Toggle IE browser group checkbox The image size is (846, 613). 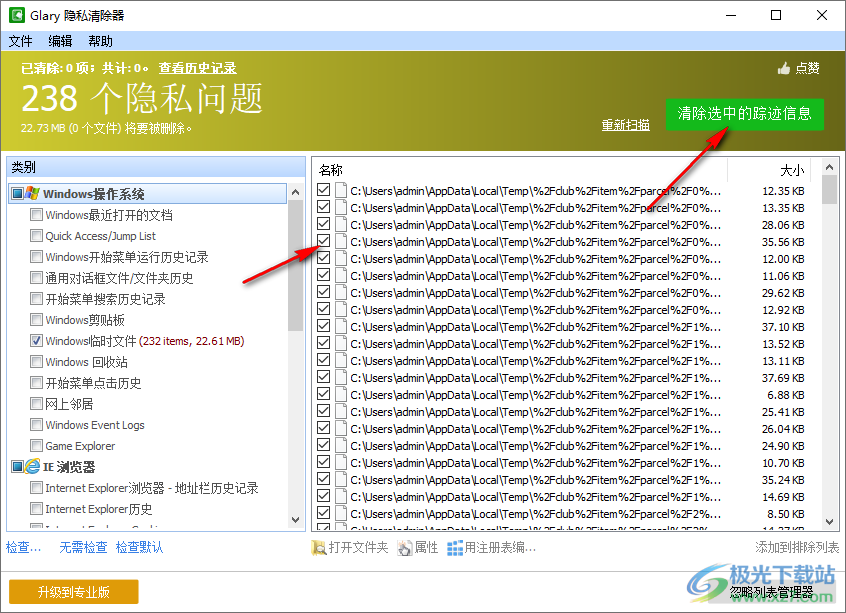point(18,466)
